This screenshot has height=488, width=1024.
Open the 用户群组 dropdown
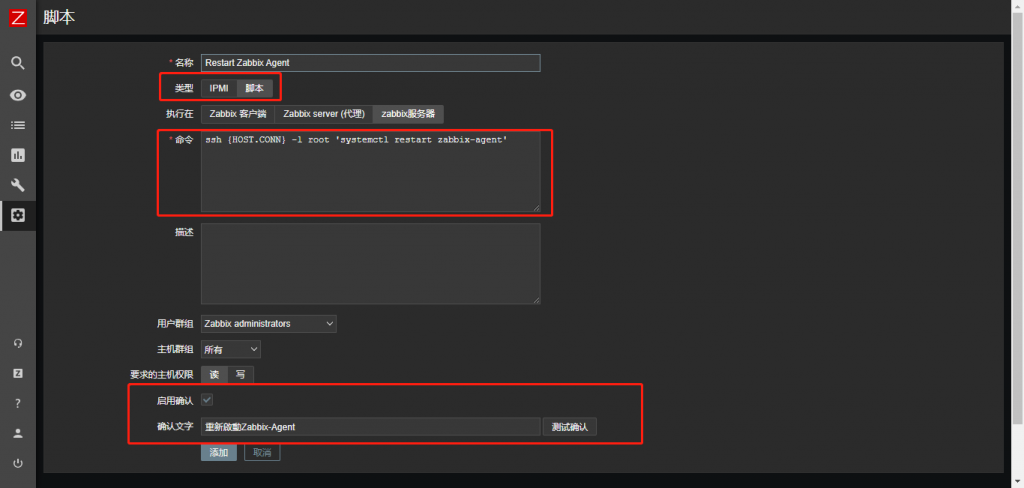pyautogui.click(x=268, y=323)
